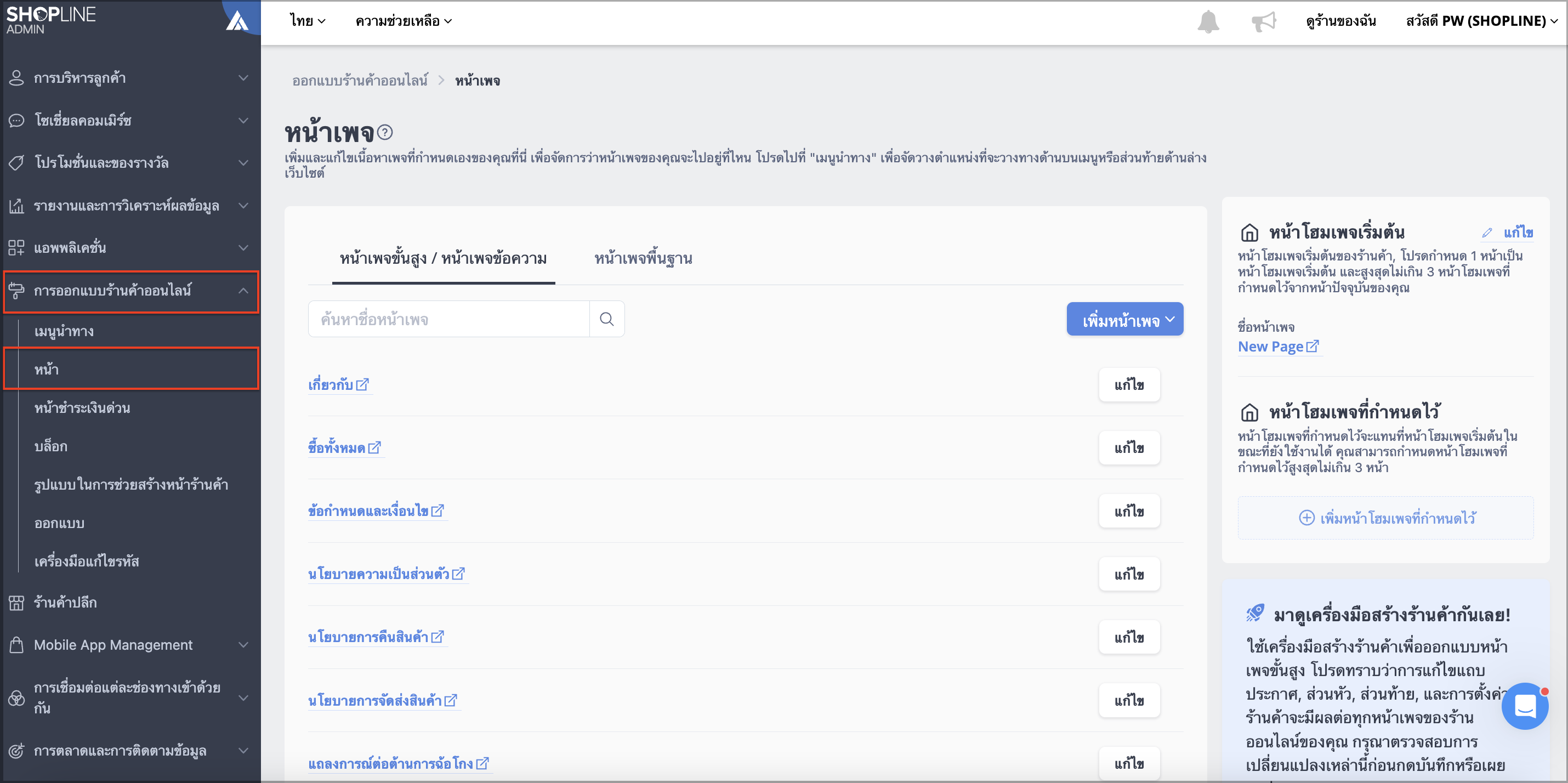Select หน้าชำระเงินด่วน in the sidebar
This screenshot has height=783, width=1568.
(82, 408)
